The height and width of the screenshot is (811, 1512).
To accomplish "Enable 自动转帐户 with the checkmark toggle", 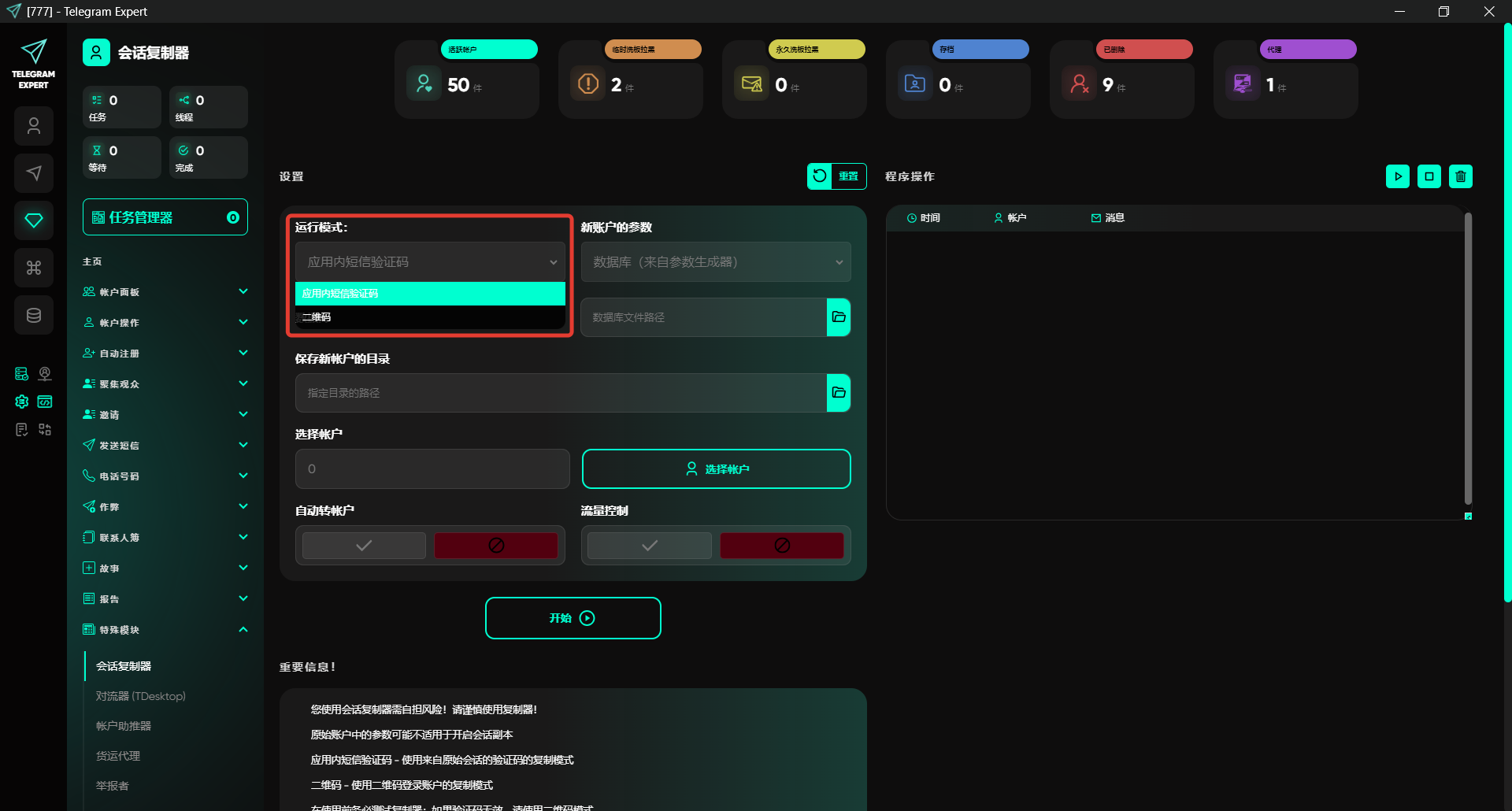I will point(364,546).
